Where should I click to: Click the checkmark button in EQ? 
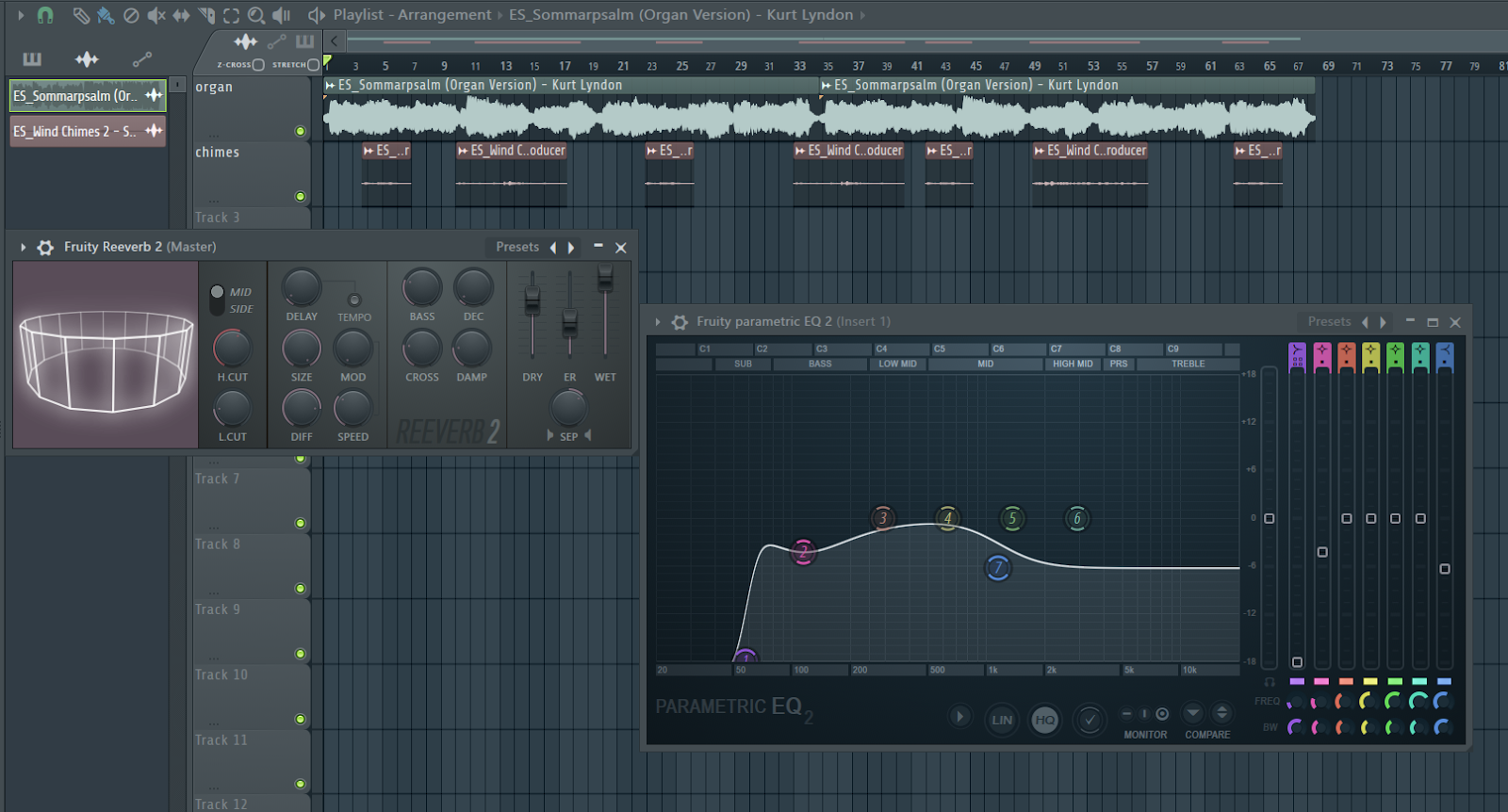tap(1090, 720)
